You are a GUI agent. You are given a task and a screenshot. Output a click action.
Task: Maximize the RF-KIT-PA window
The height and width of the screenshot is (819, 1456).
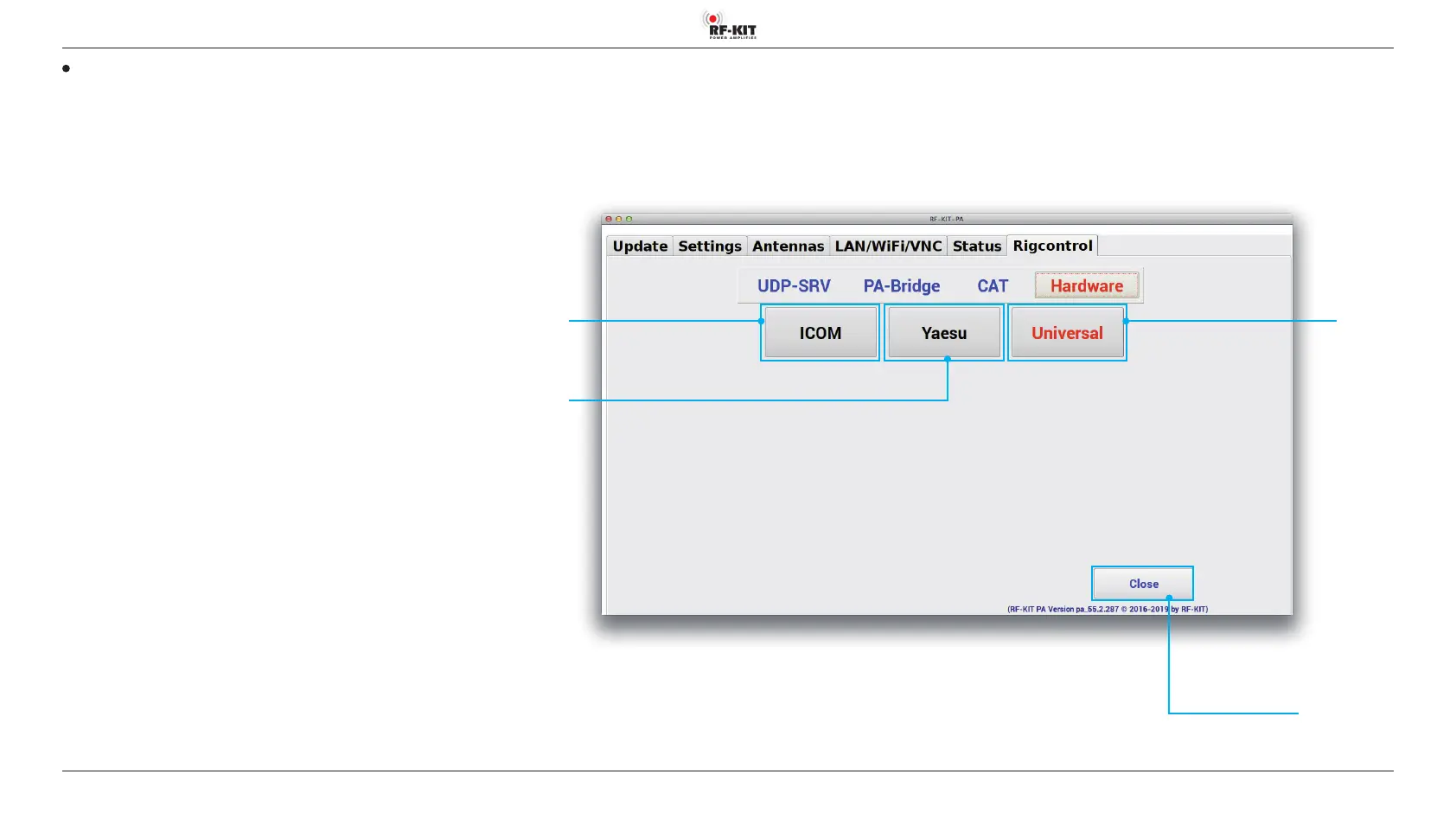click(629, 219)
